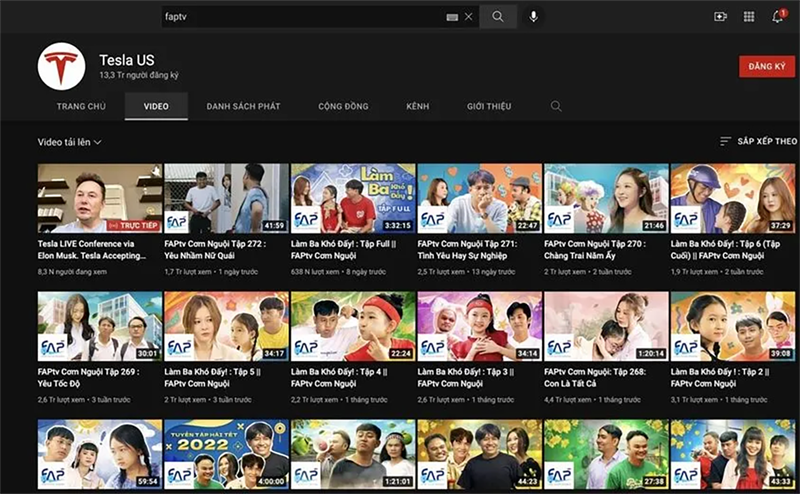Open the 43:33 video thumbnail
Screen dimensions: 800x494
point(733,454)
